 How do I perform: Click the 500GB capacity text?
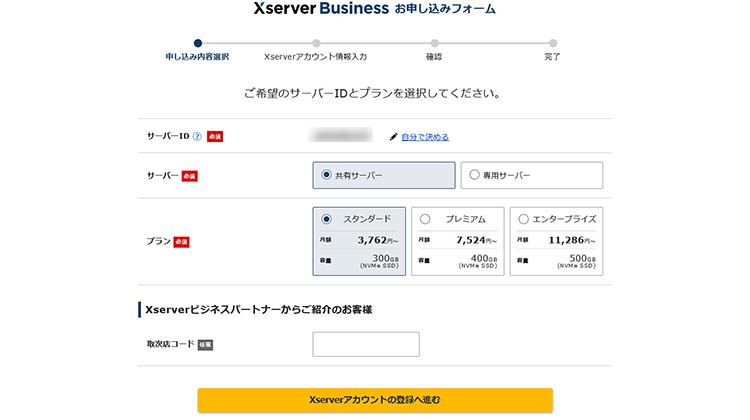[x=582, y=258]
